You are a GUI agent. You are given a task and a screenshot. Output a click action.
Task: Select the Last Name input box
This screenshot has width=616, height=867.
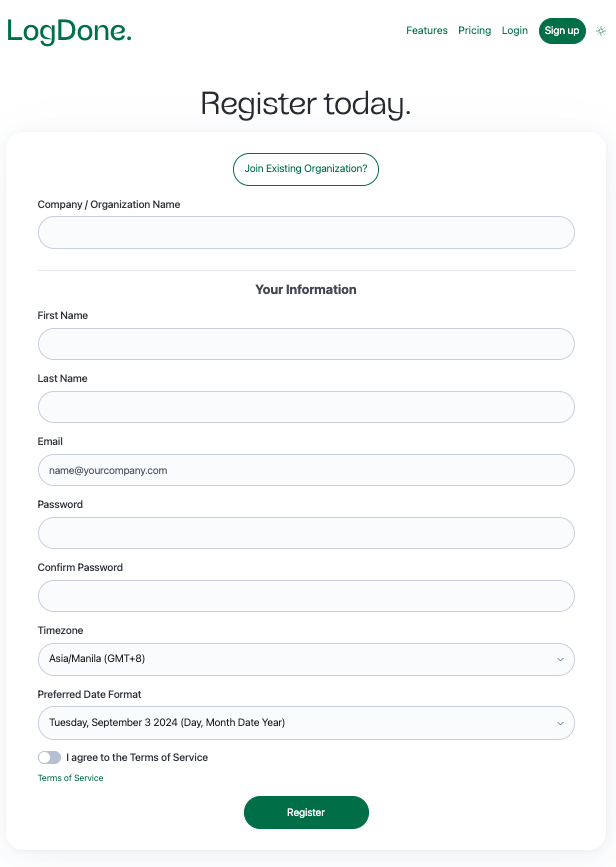coord(306,407)
